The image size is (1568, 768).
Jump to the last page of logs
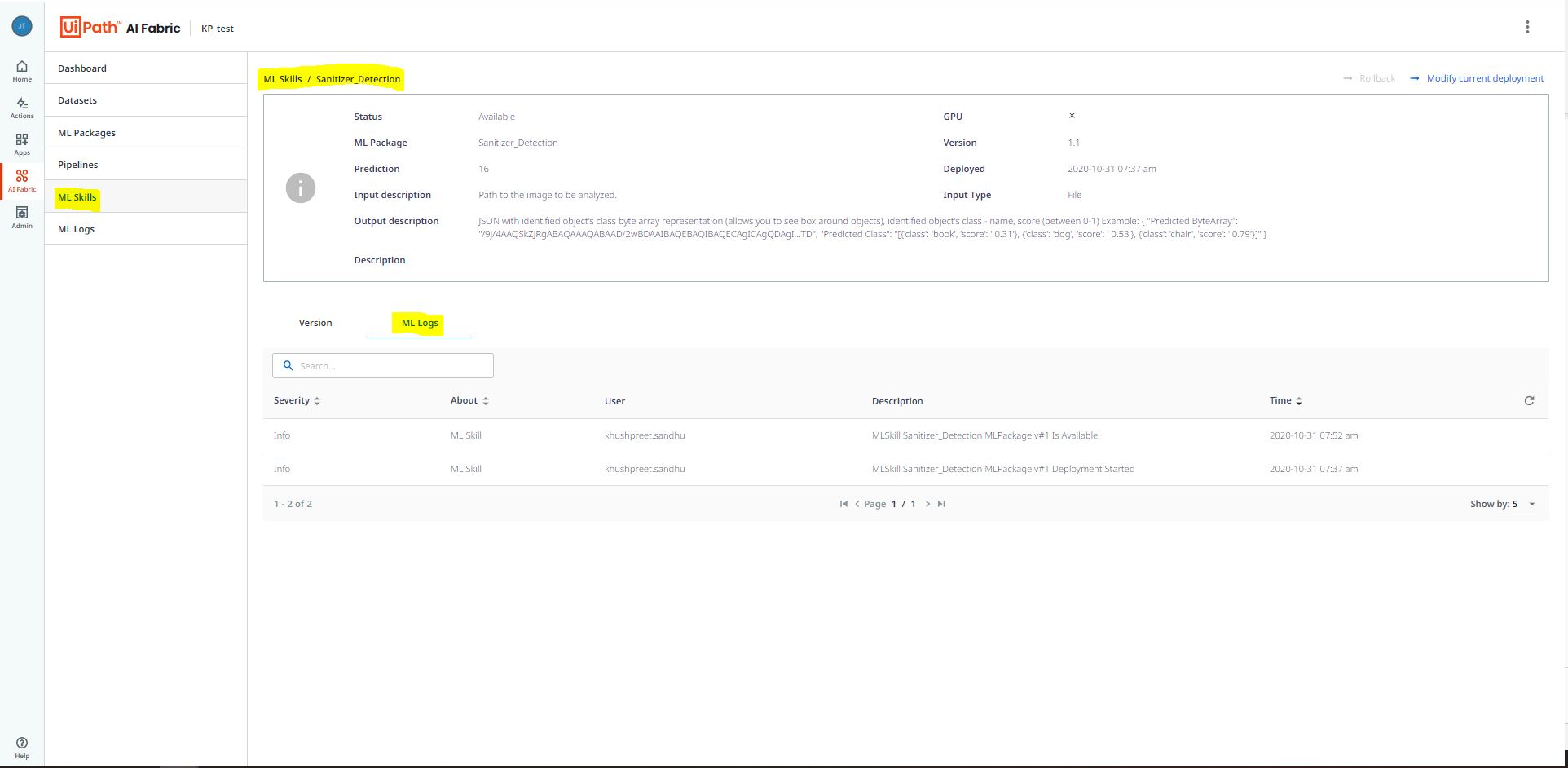pos(941,504)
